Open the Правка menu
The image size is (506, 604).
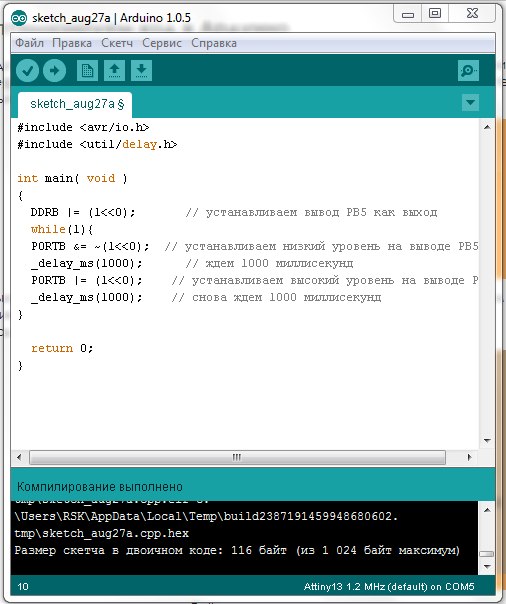click(x=72, y=43)
